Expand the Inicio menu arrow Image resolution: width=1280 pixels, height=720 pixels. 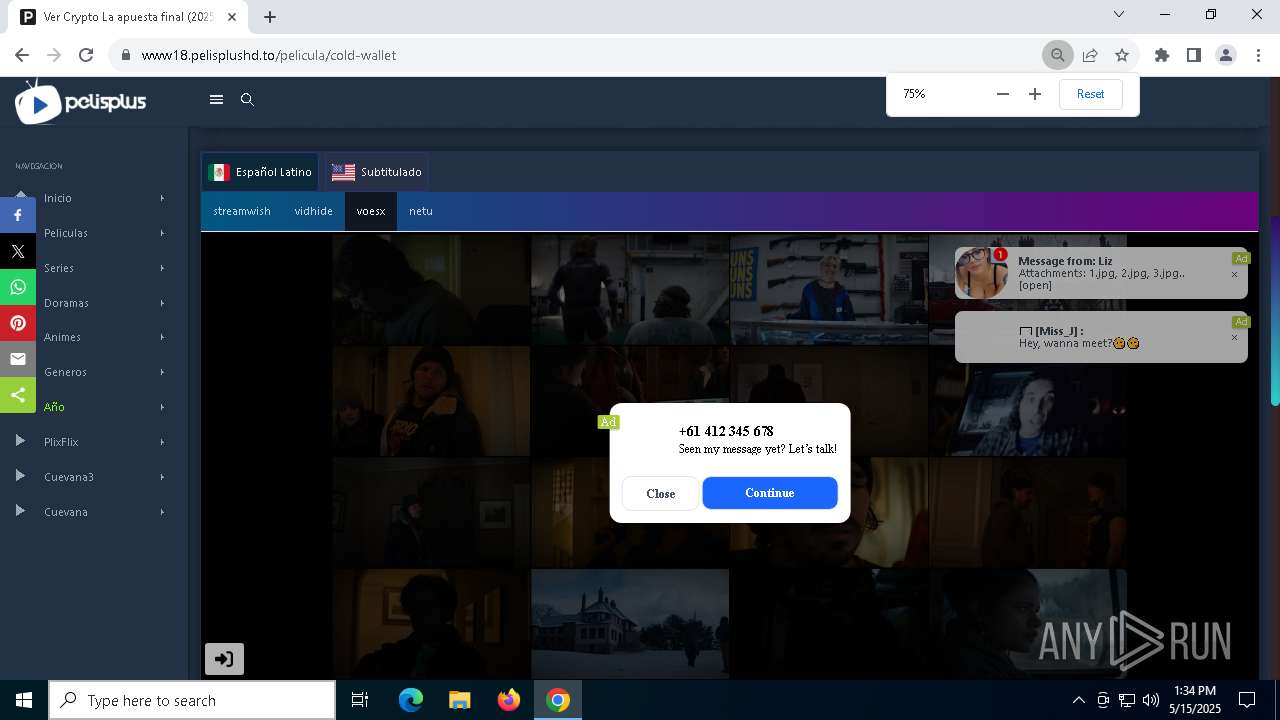tap(162, 198)
